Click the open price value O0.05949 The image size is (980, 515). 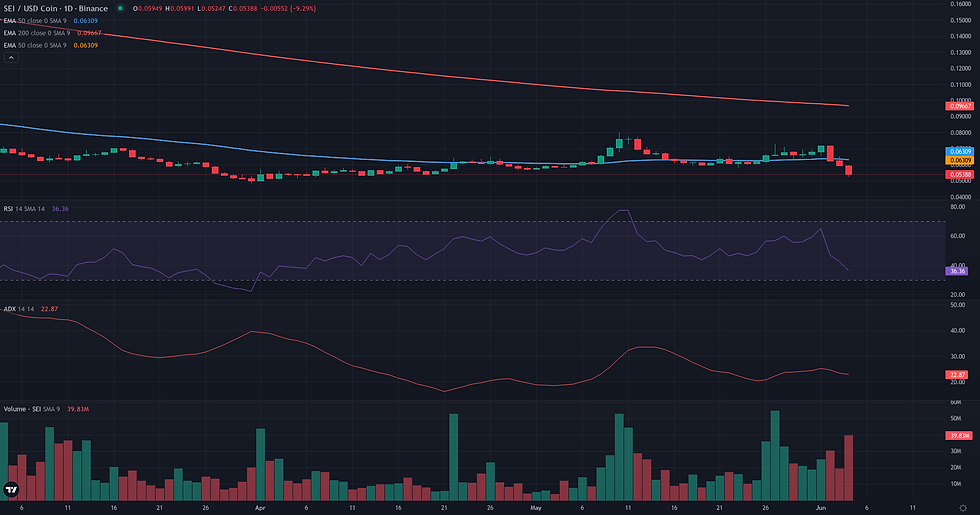coord(147,9)
